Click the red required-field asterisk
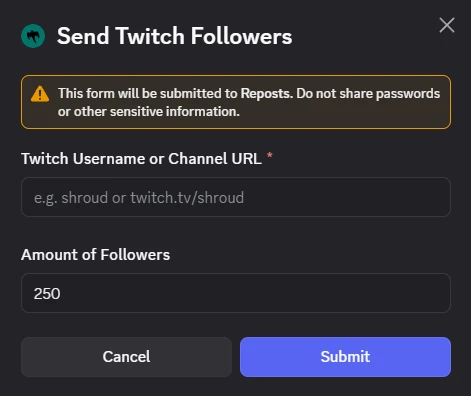 pos(270,155)
